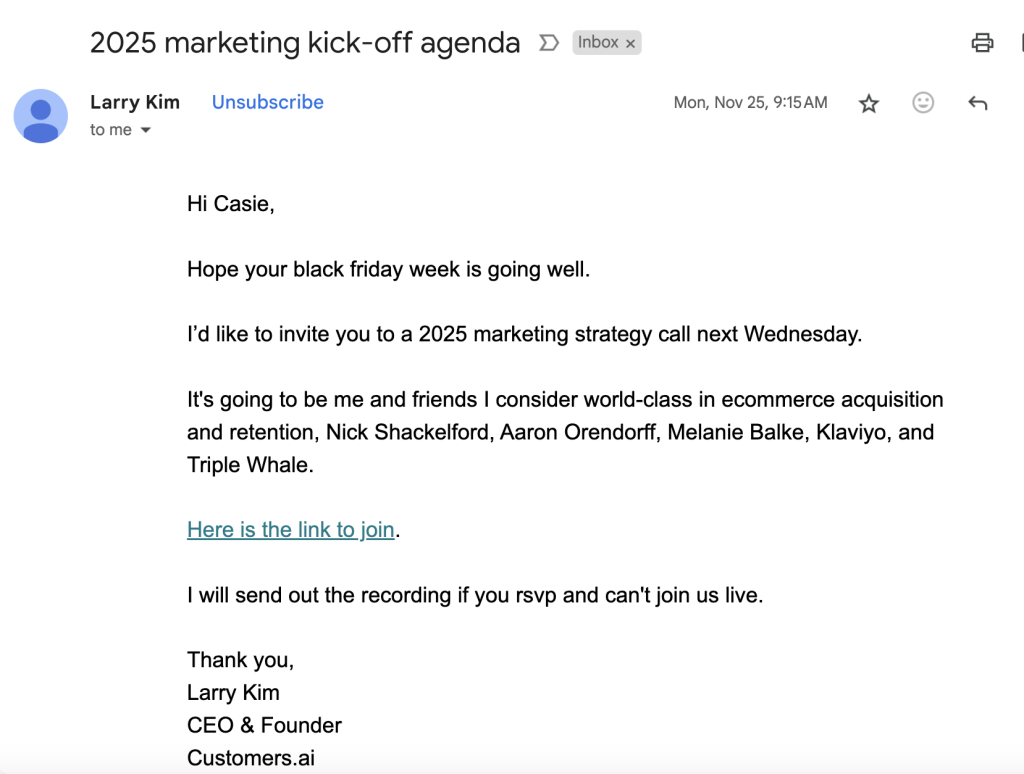1024x774 pixels.
Task: Click Larry Kim's profile avatar
Action: pos(40,116)
